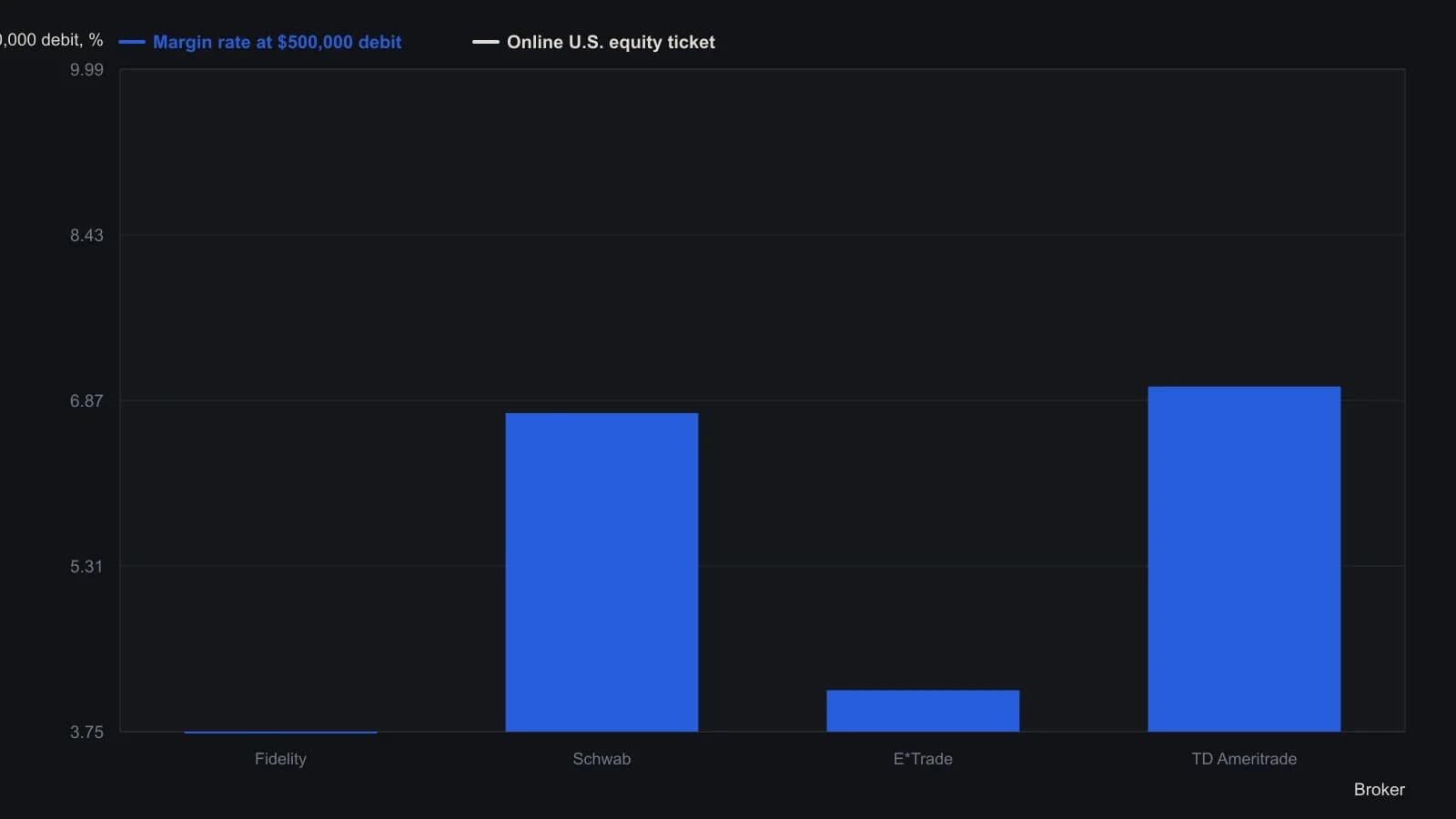
Task: Click the E*Trade axis label
Action: pos(923,759)
